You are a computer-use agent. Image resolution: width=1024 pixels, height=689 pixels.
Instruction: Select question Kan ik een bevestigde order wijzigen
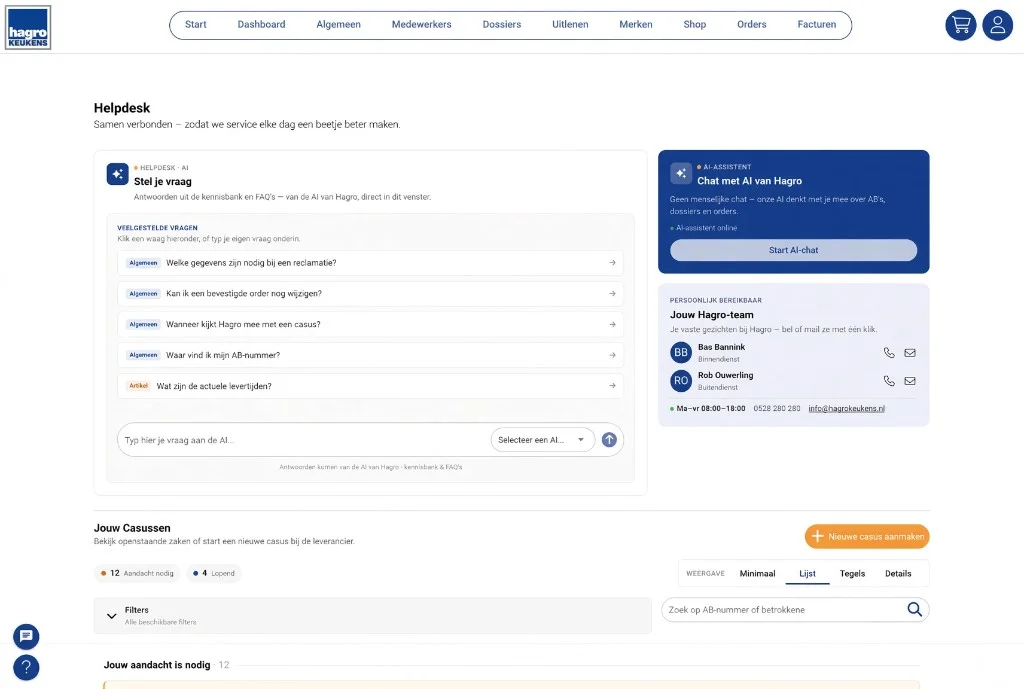pyautogui.click(x=370, y=293)
